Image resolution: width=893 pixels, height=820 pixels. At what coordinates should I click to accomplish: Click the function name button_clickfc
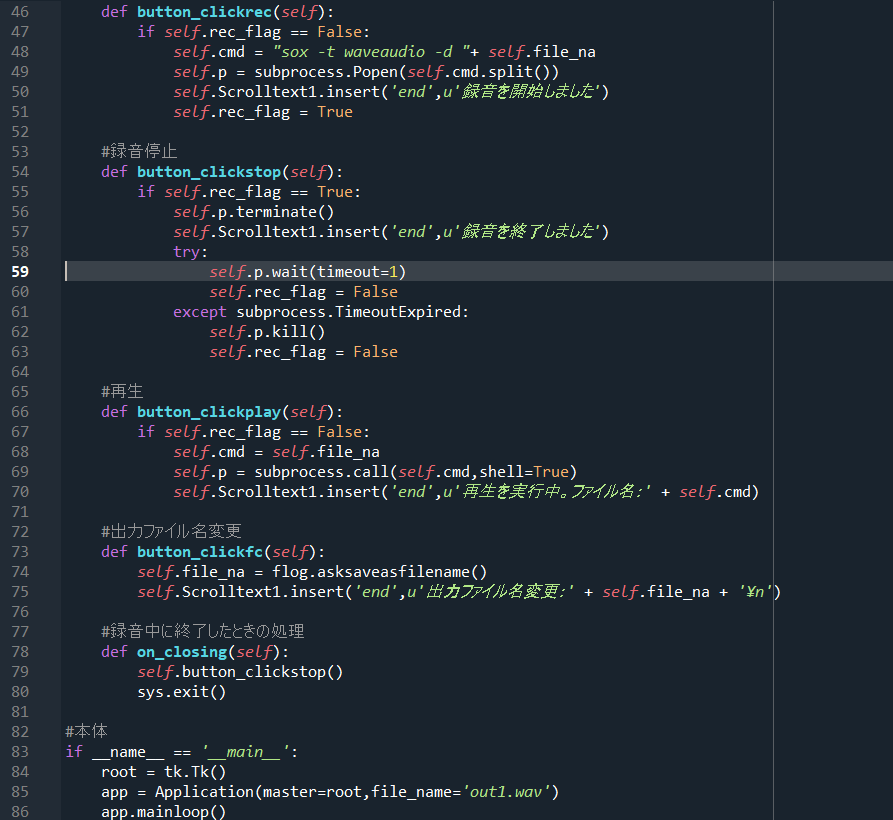[200, 552]
